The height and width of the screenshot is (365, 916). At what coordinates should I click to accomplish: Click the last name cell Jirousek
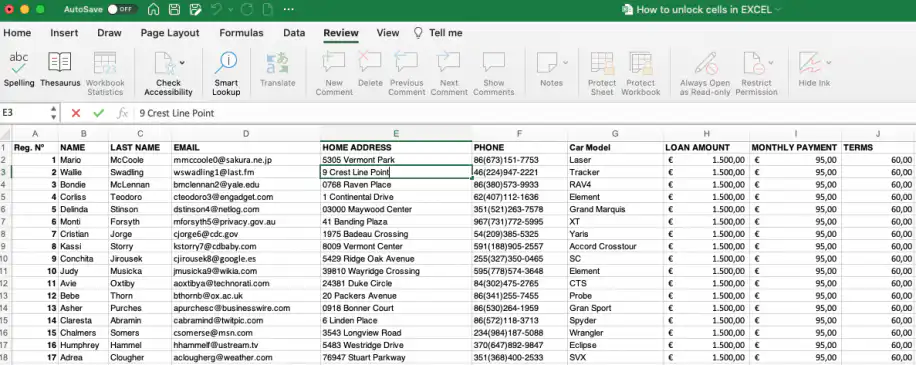click(x=140, y=259)
